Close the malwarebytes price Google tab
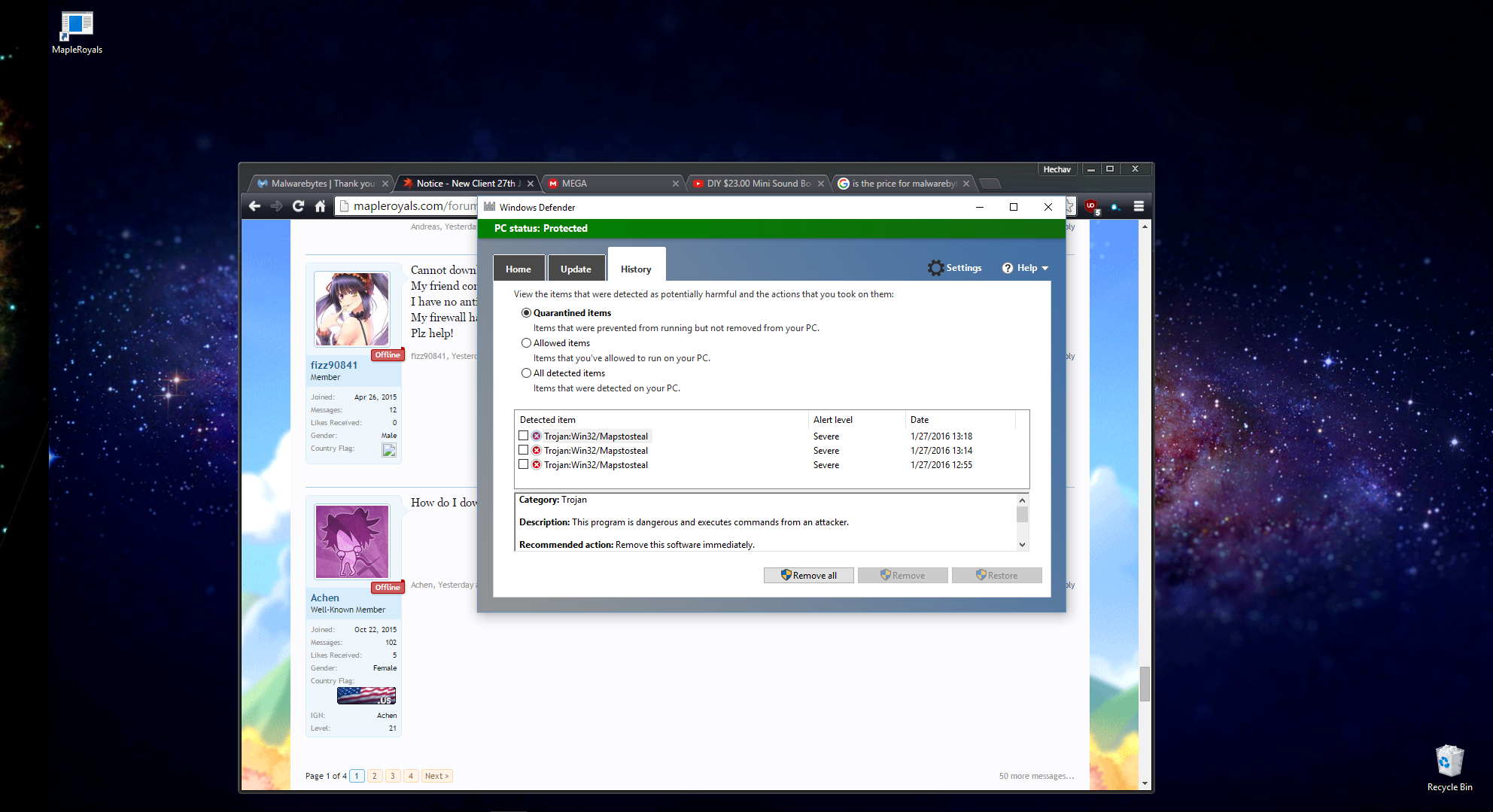Viewport: 1493px width, 812px height. pyautogui.click(x=966, y=184)
